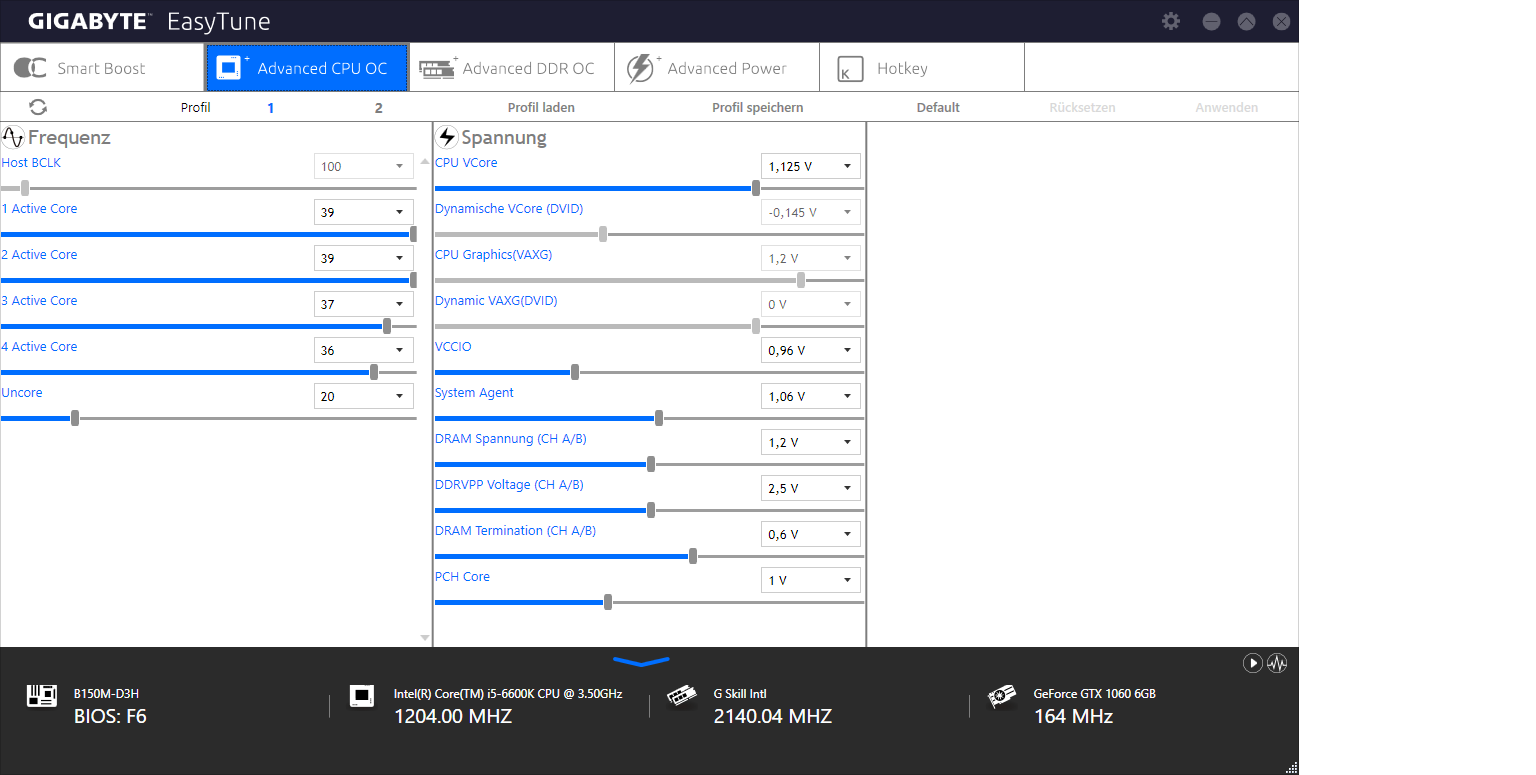
Task: Click the DRAM Spannung slider handle
Action: coord(651,464)
